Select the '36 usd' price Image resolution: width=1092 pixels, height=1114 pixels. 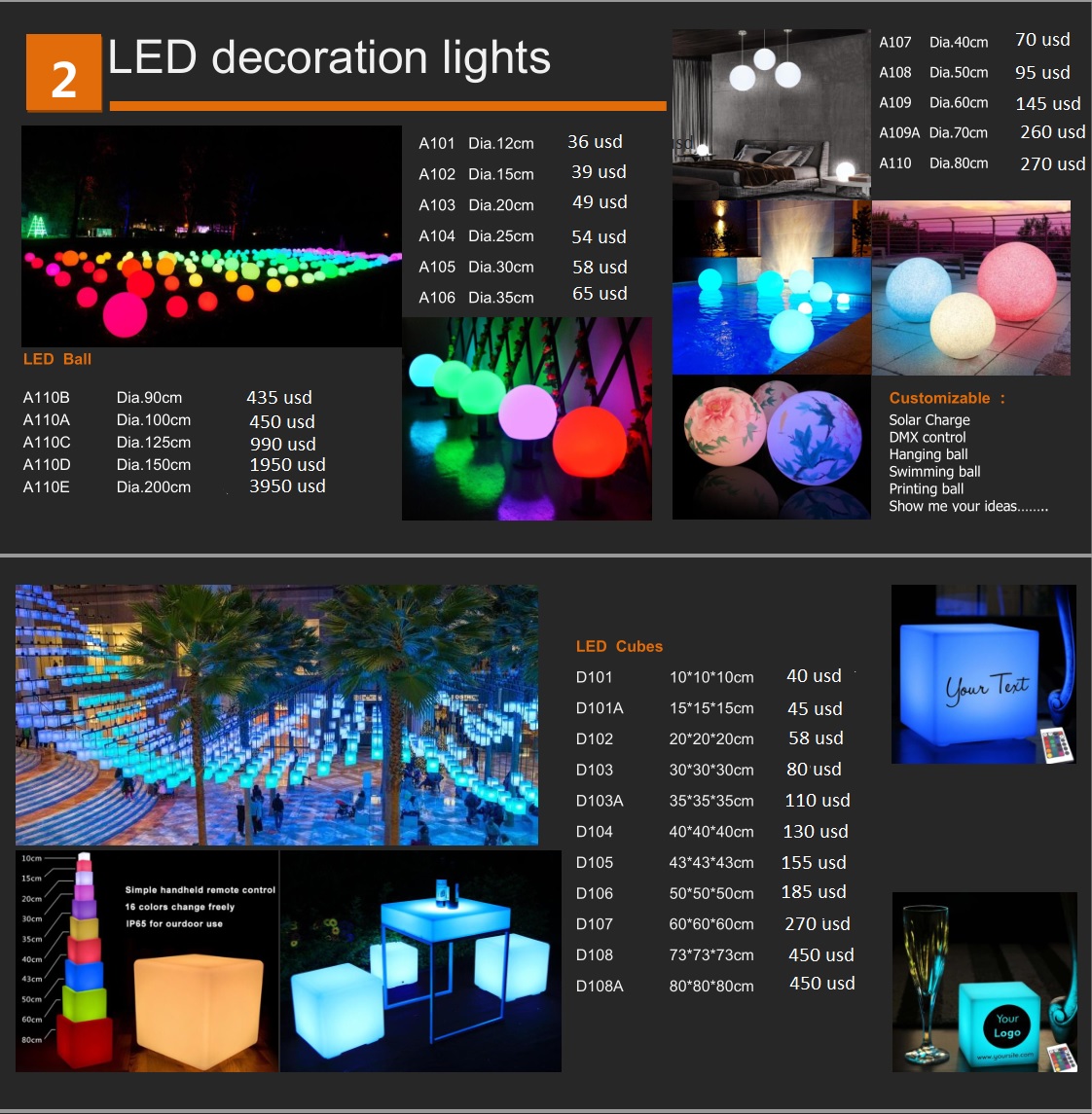pyautogui.click(x=595, y=142)
